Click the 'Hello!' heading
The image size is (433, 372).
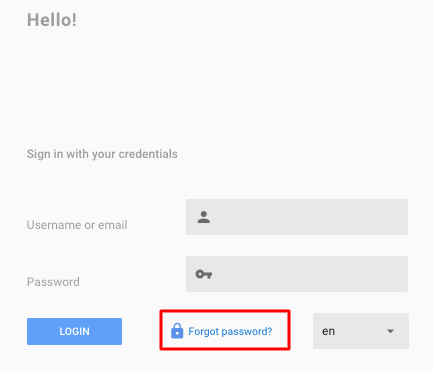click(52, 20)
